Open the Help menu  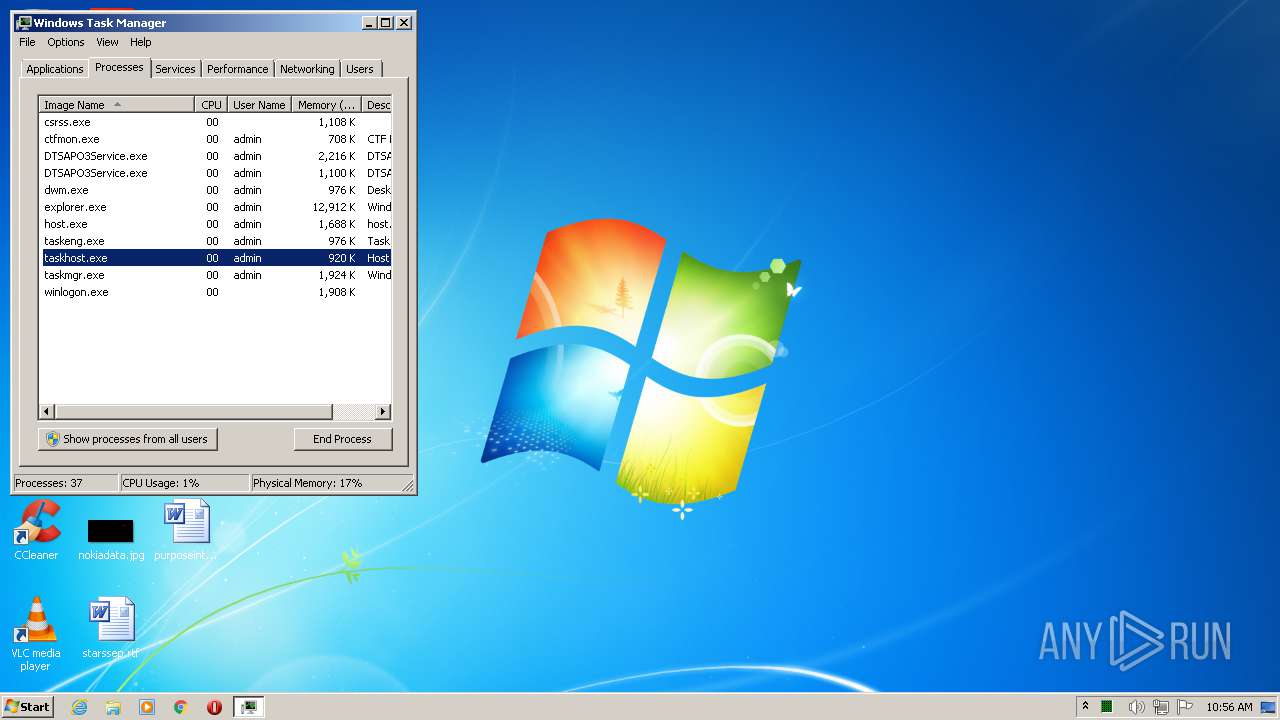141,42
